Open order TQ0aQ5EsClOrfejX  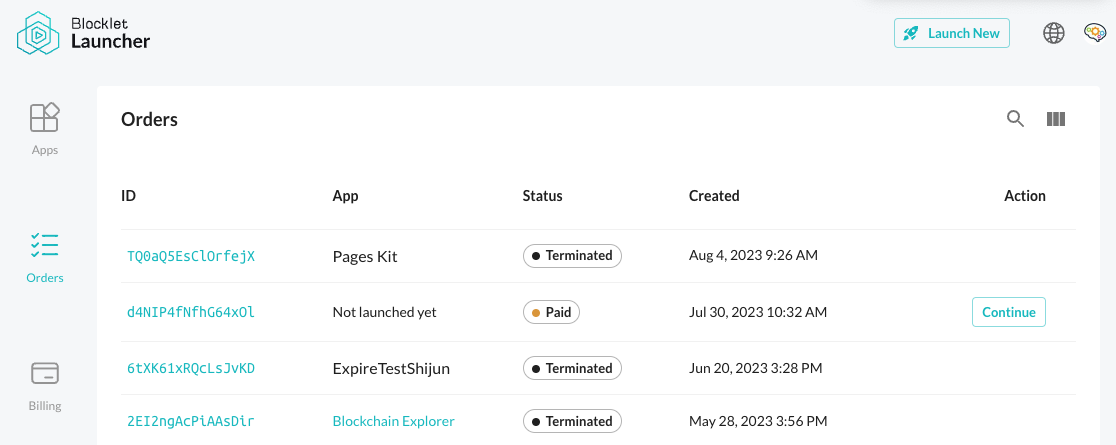click(191, 256)
